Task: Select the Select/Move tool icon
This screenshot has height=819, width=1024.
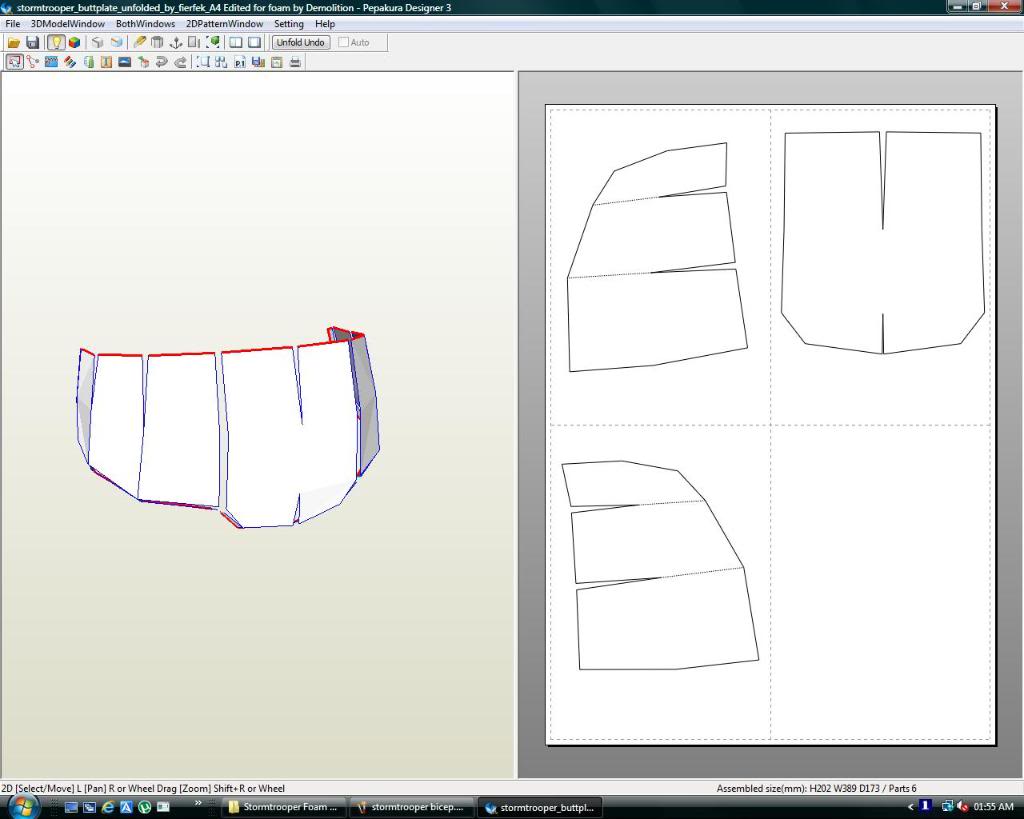Action: 14,62
